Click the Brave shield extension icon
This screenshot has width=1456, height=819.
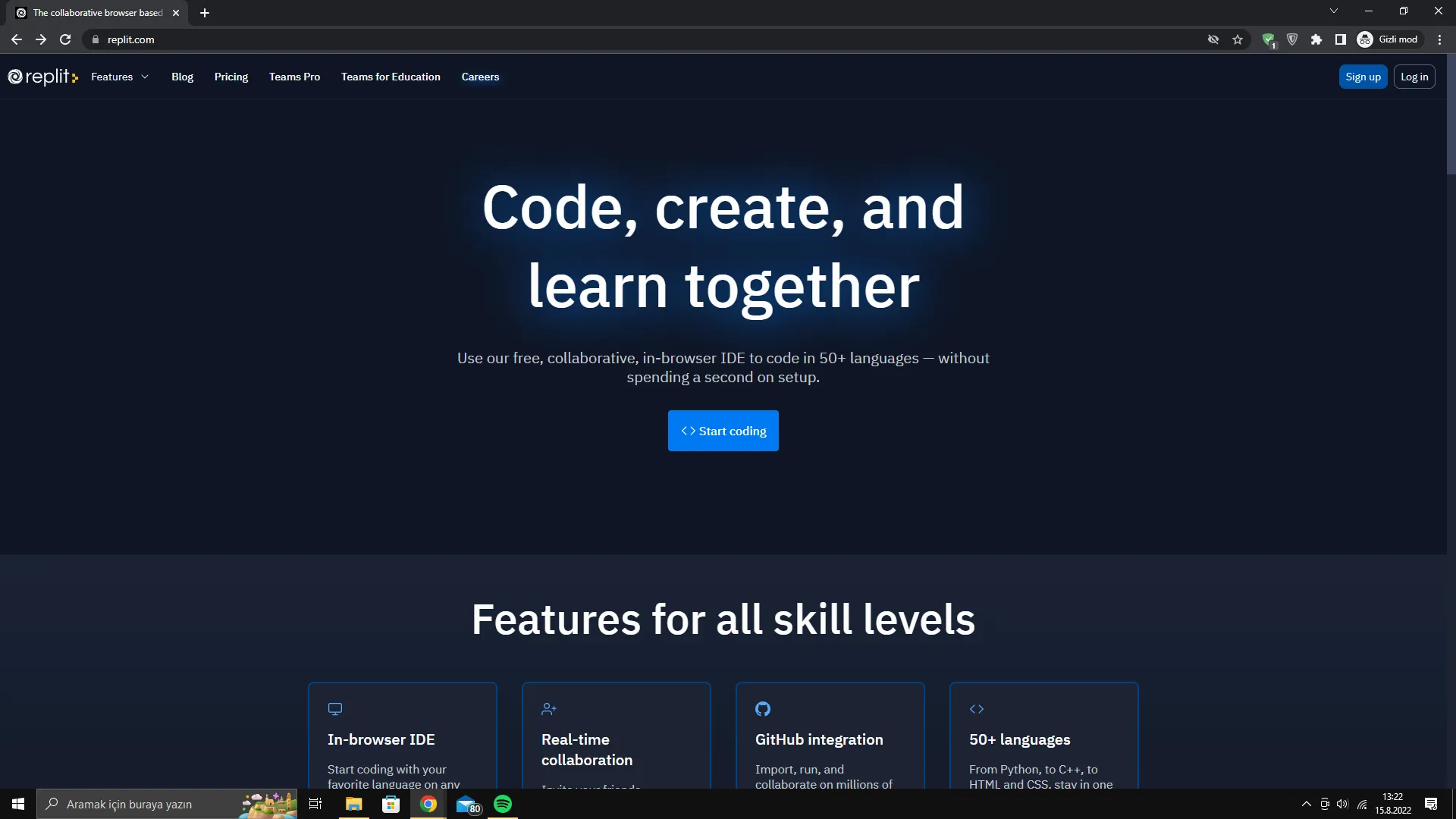(1292, 39)
